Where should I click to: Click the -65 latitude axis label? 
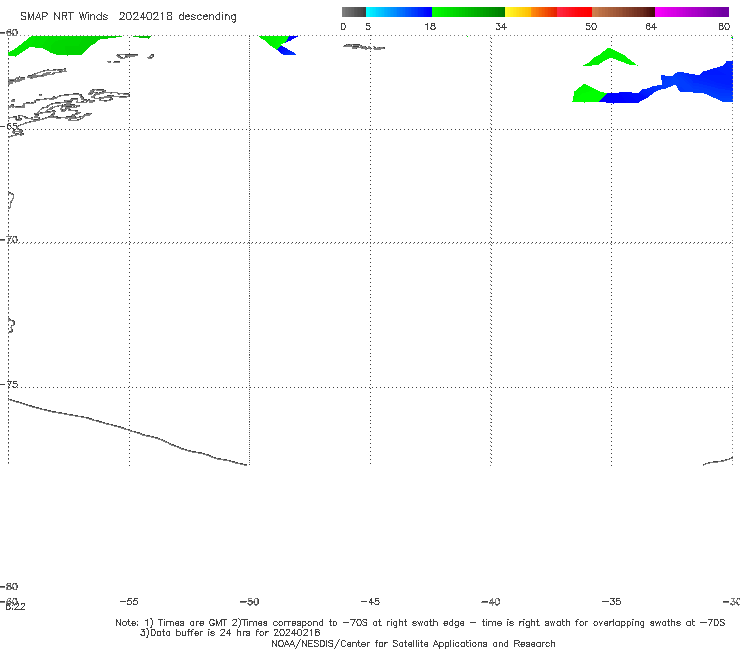[x=9, y=127]
